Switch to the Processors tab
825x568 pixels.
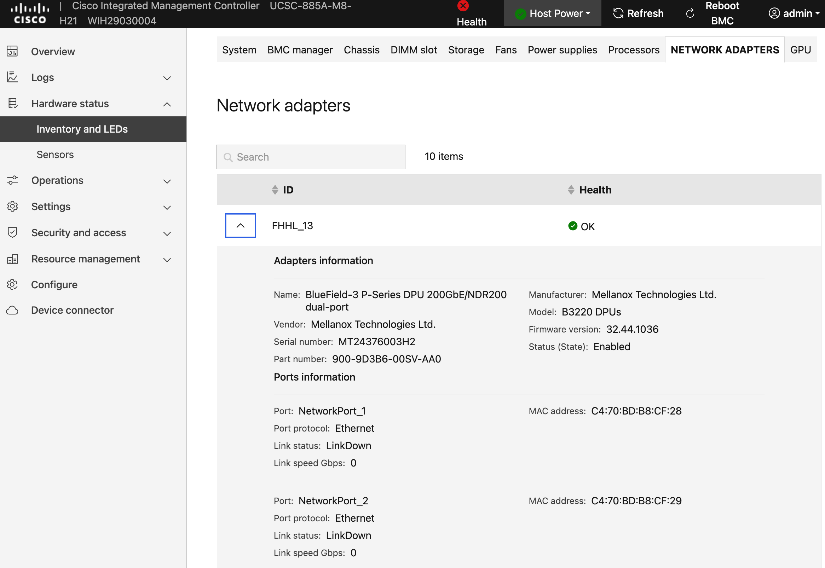pos(633,49)
